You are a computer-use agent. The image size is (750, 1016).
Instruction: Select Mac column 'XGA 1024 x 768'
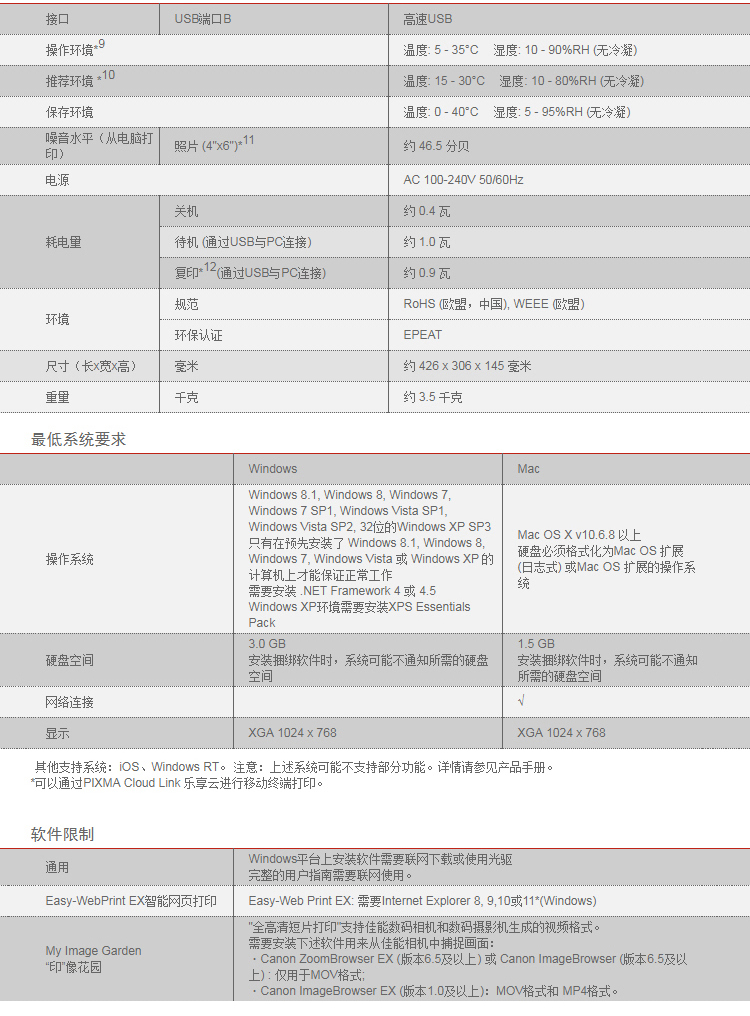[561, 733]
